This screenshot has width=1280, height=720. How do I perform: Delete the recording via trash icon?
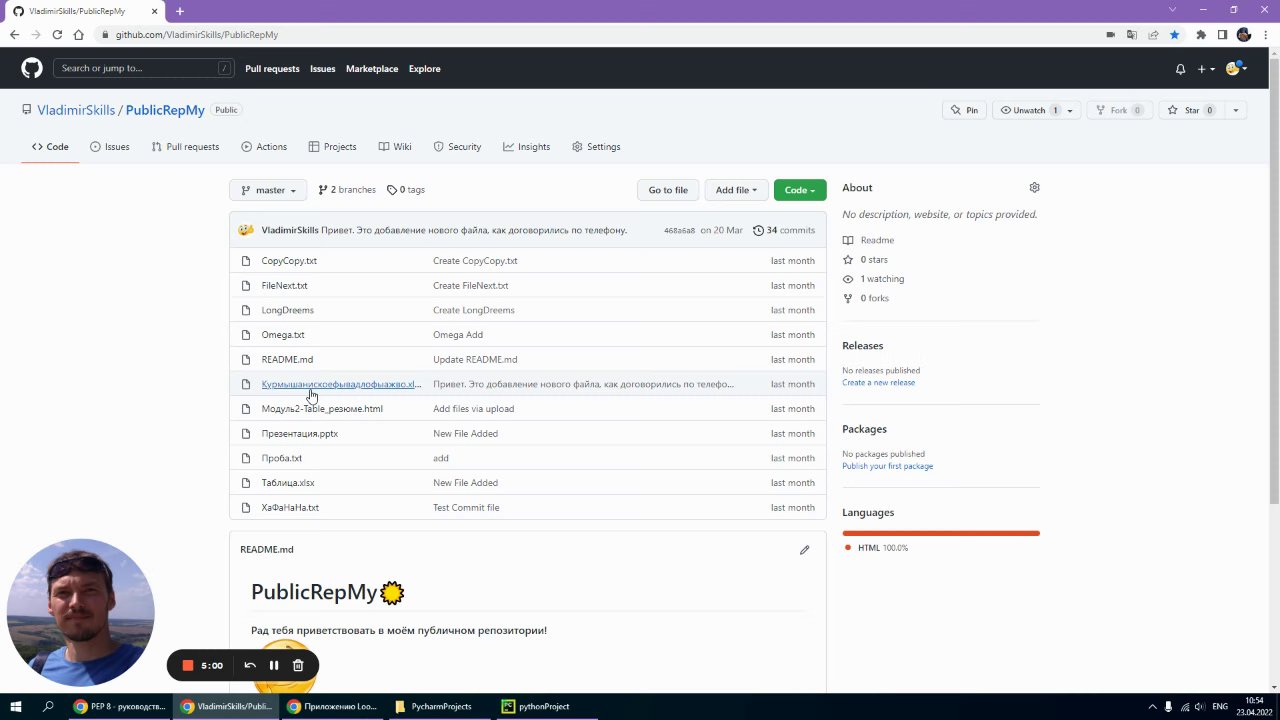298,665
